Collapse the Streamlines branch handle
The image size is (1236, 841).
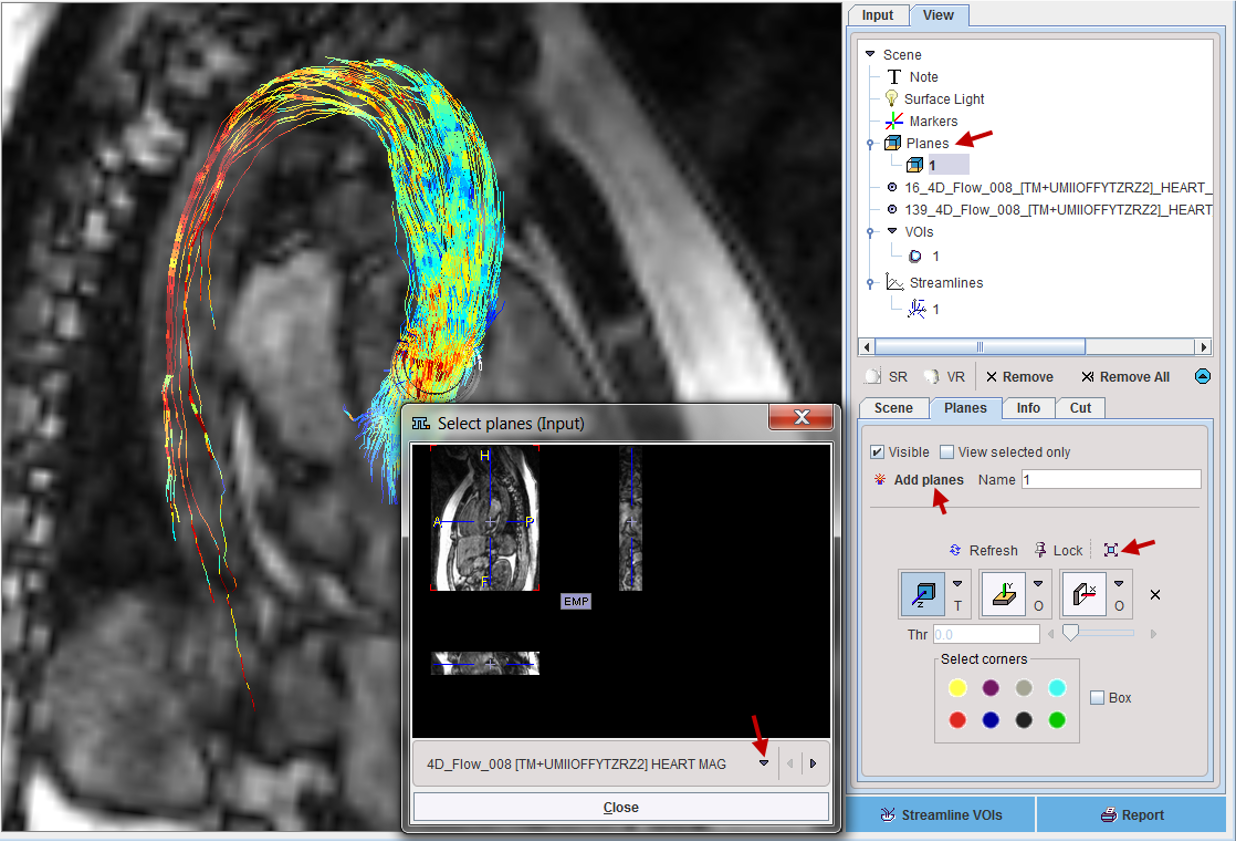[869, 284]
